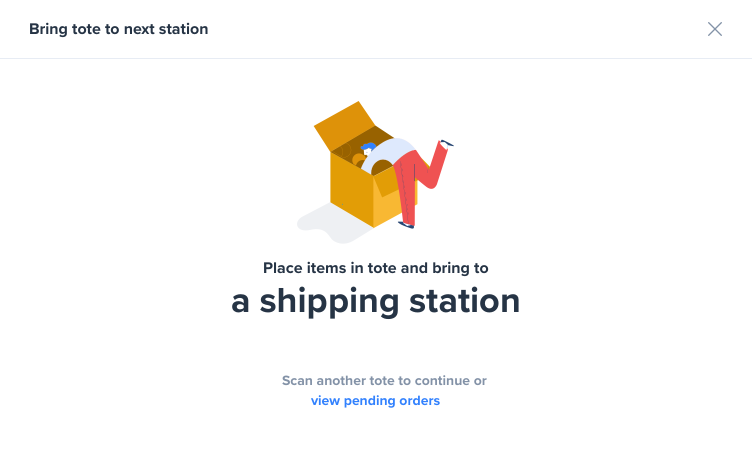Viewport: 752px width, 467px height.
Task: Click the word 'shipping' in the heading
Action: click(x=329, y=303)
